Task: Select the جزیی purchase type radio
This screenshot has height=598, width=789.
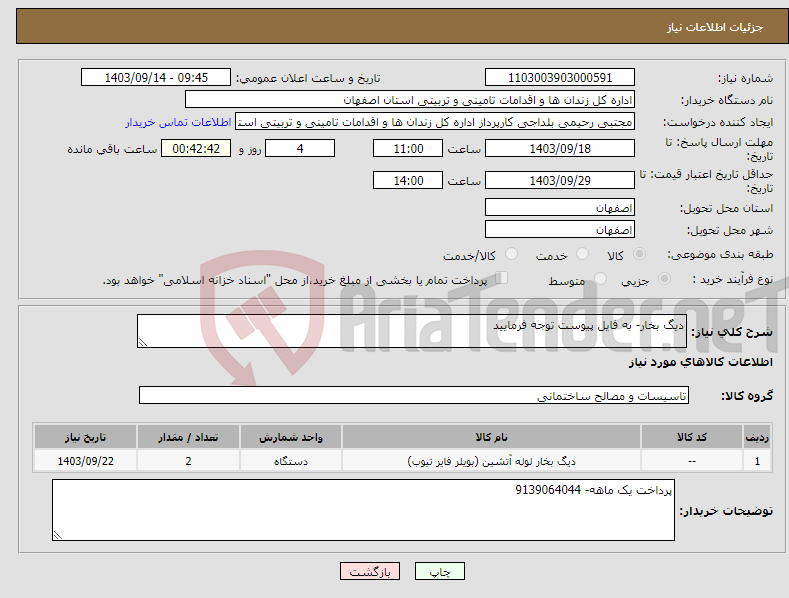Action: [664, 278]
